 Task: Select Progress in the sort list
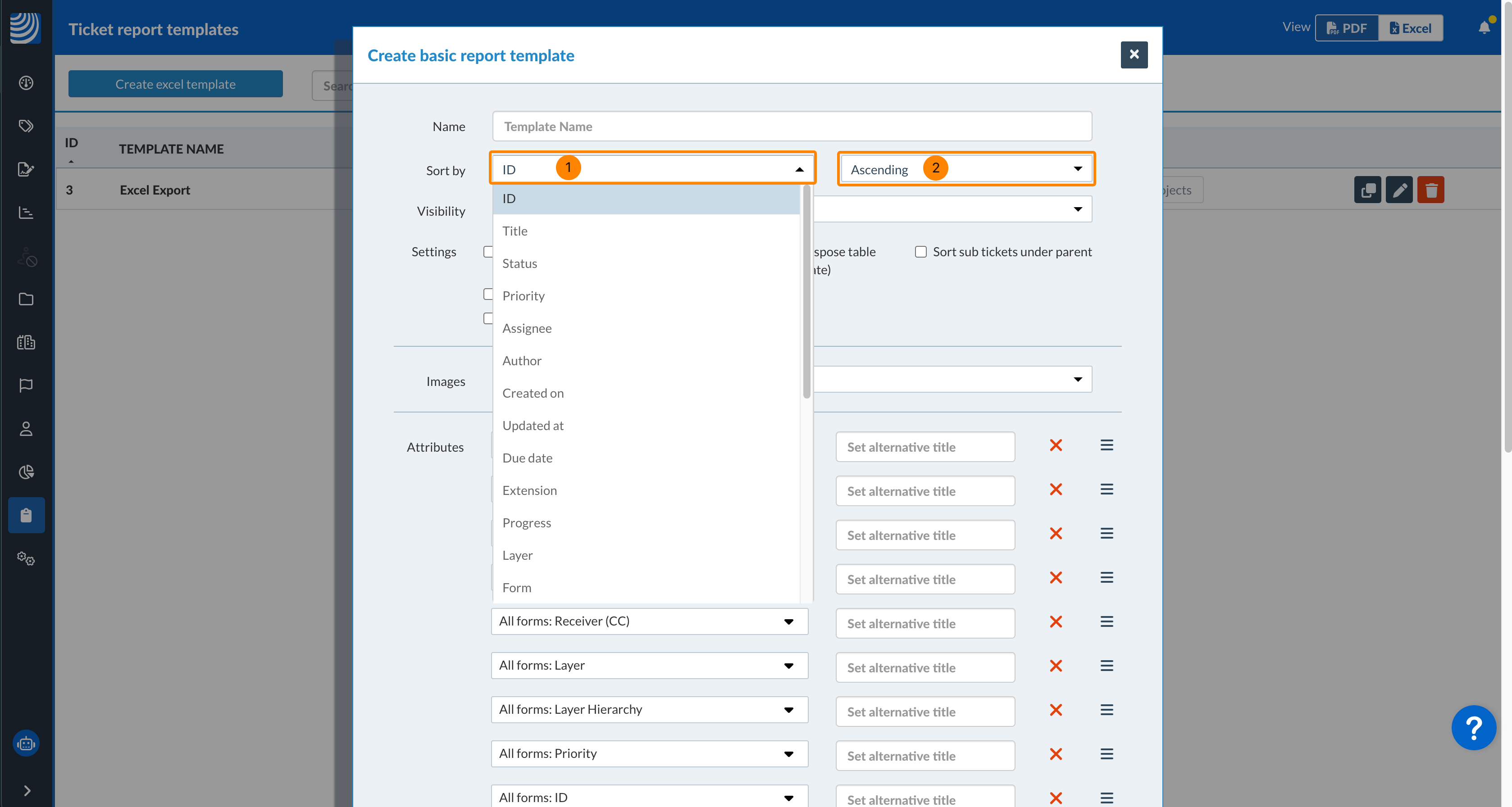(x=646, y=523)
